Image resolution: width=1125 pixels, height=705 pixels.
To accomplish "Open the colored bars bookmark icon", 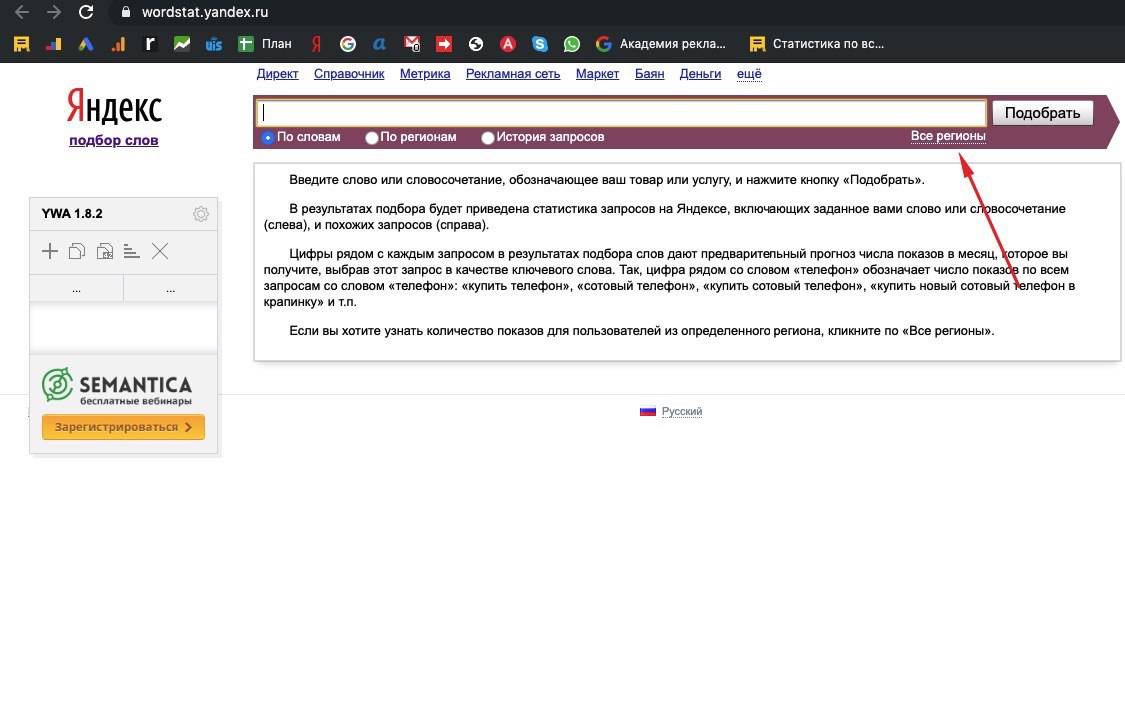I will pos(54,44).
